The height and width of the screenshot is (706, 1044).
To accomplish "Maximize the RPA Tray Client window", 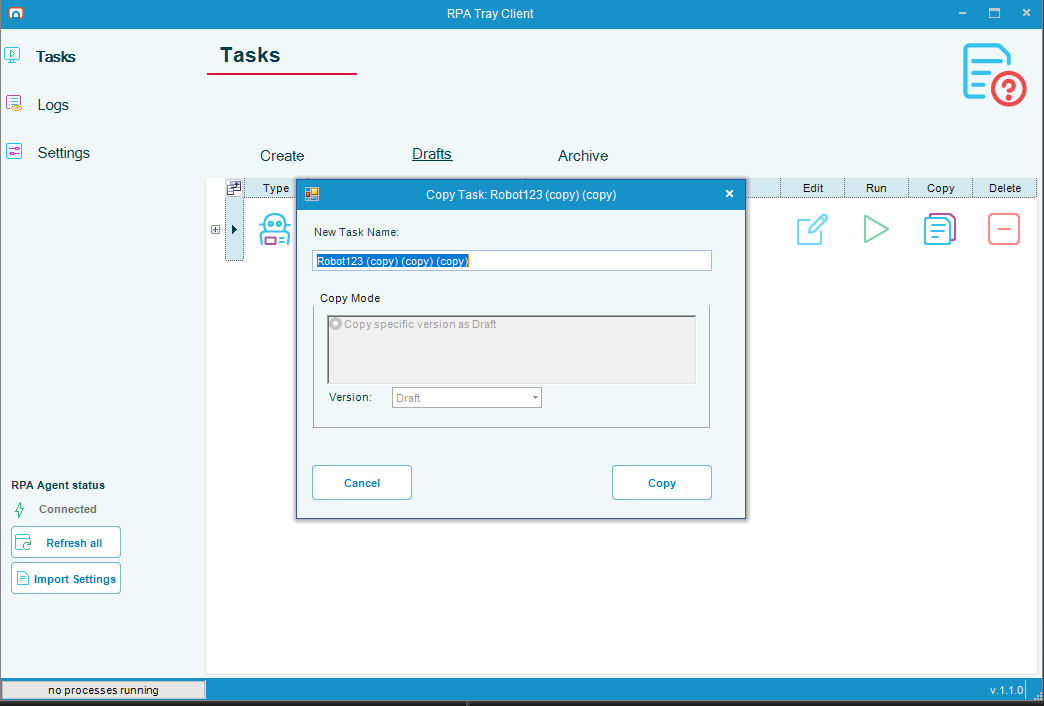I will point(994,13).
